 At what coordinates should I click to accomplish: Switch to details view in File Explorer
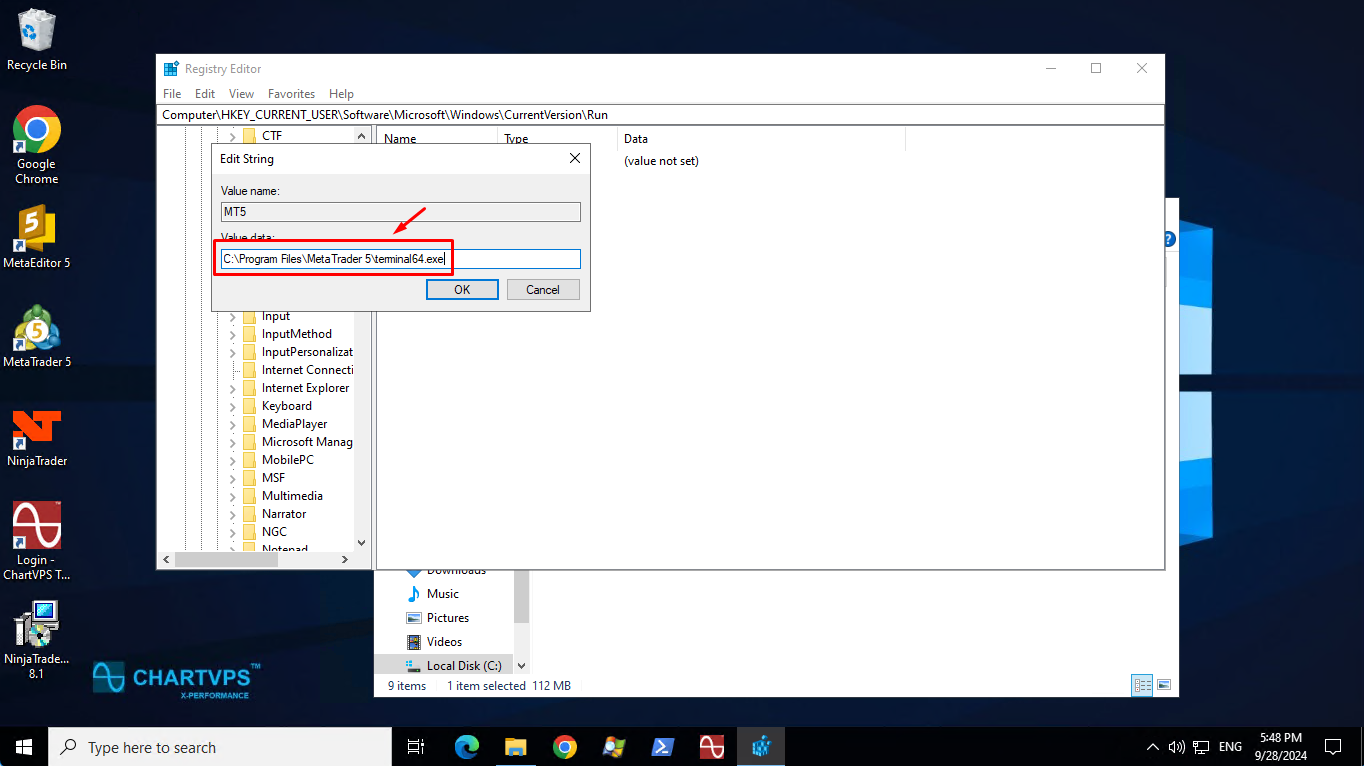(x=1142, y=685)
